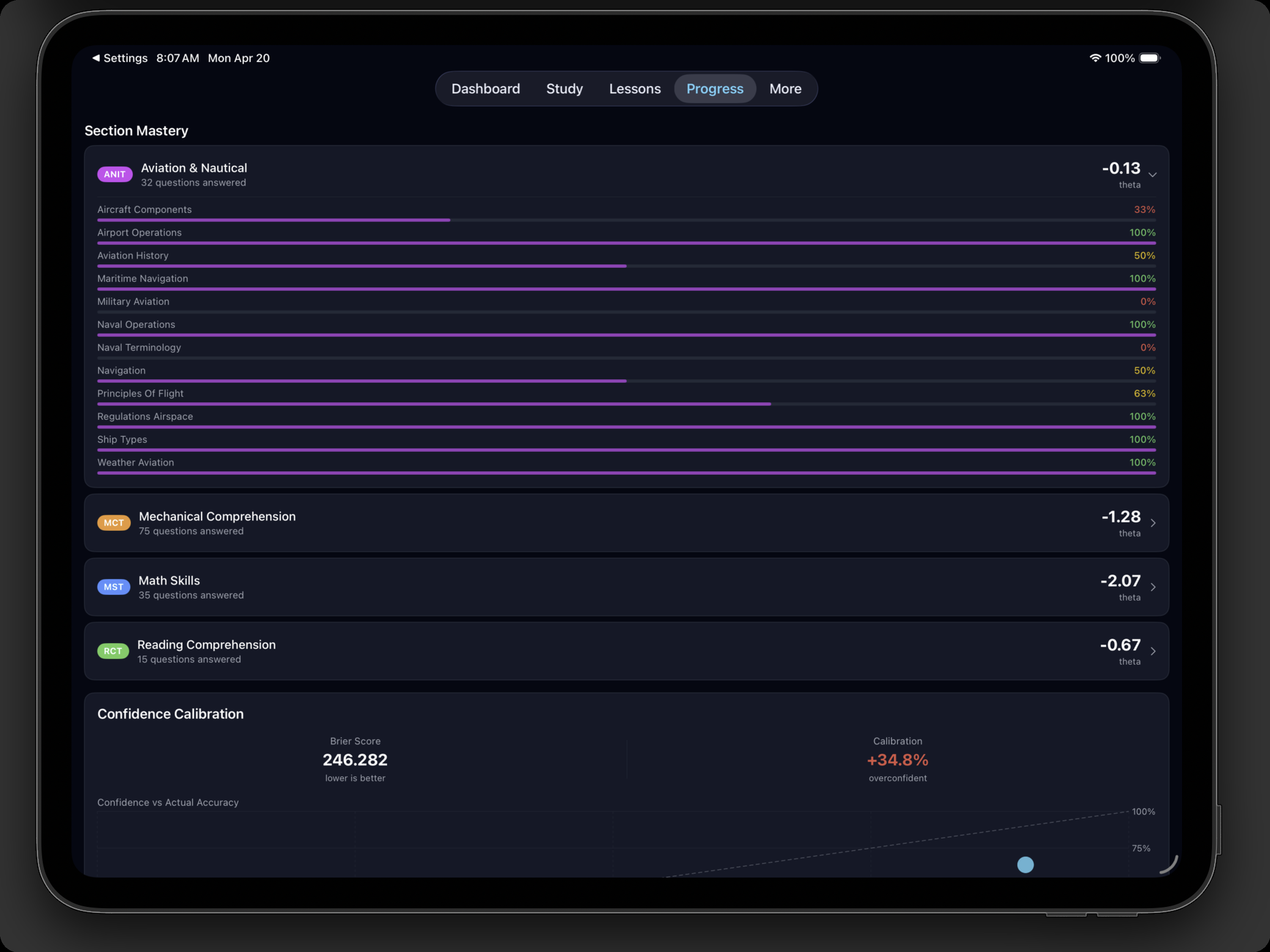Viewport: 1270px width, 952px height.
Task: Click the Aviation History progress bar
Action: pos(626,266)
